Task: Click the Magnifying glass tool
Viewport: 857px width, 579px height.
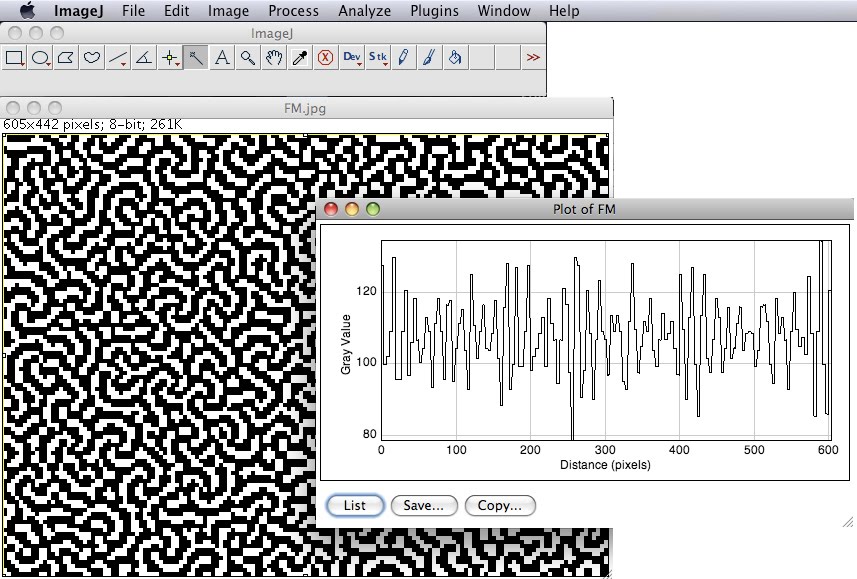Action: [x=247, y=58]
